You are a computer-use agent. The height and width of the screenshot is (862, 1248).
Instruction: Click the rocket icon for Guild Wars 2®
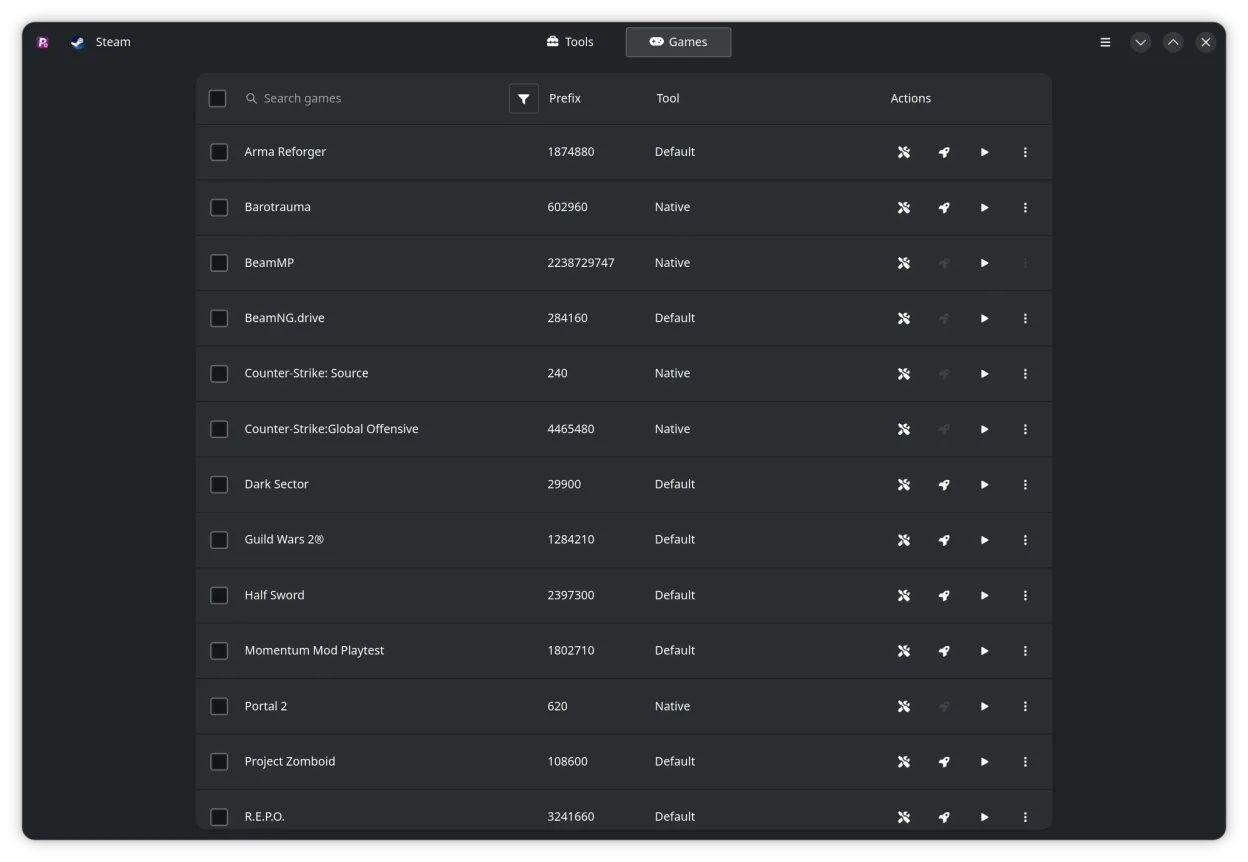944,540
